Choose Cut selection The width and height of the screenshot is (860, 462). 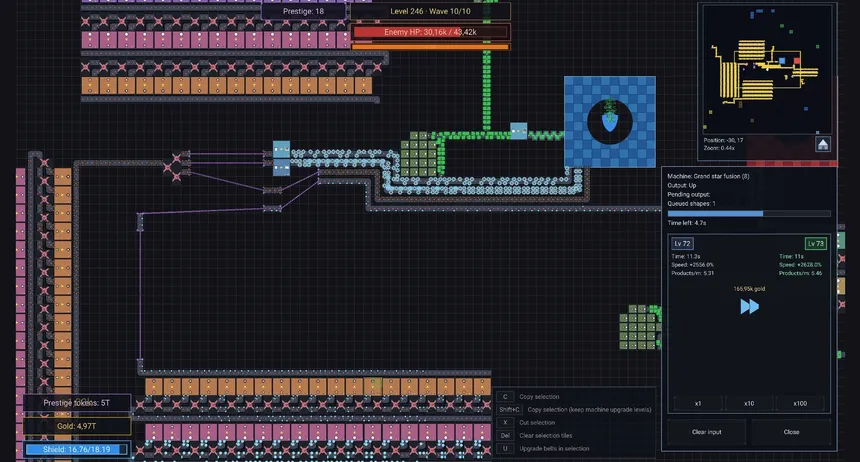coord(537,422)
